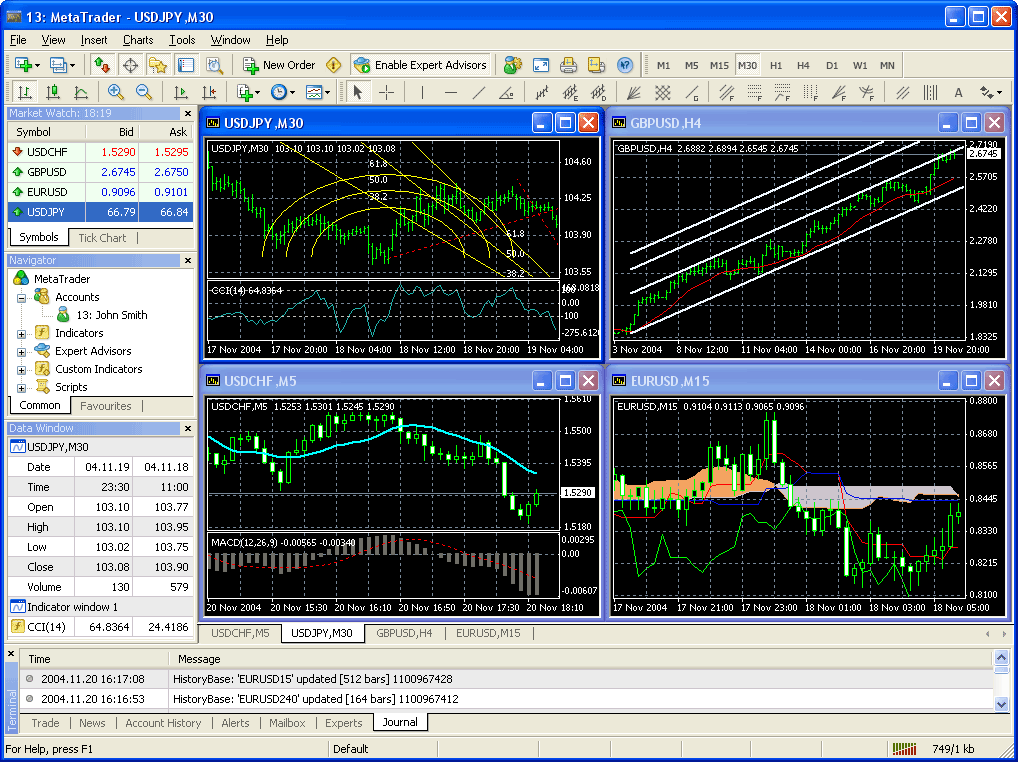Zoom out of the chart

(143, 92)
